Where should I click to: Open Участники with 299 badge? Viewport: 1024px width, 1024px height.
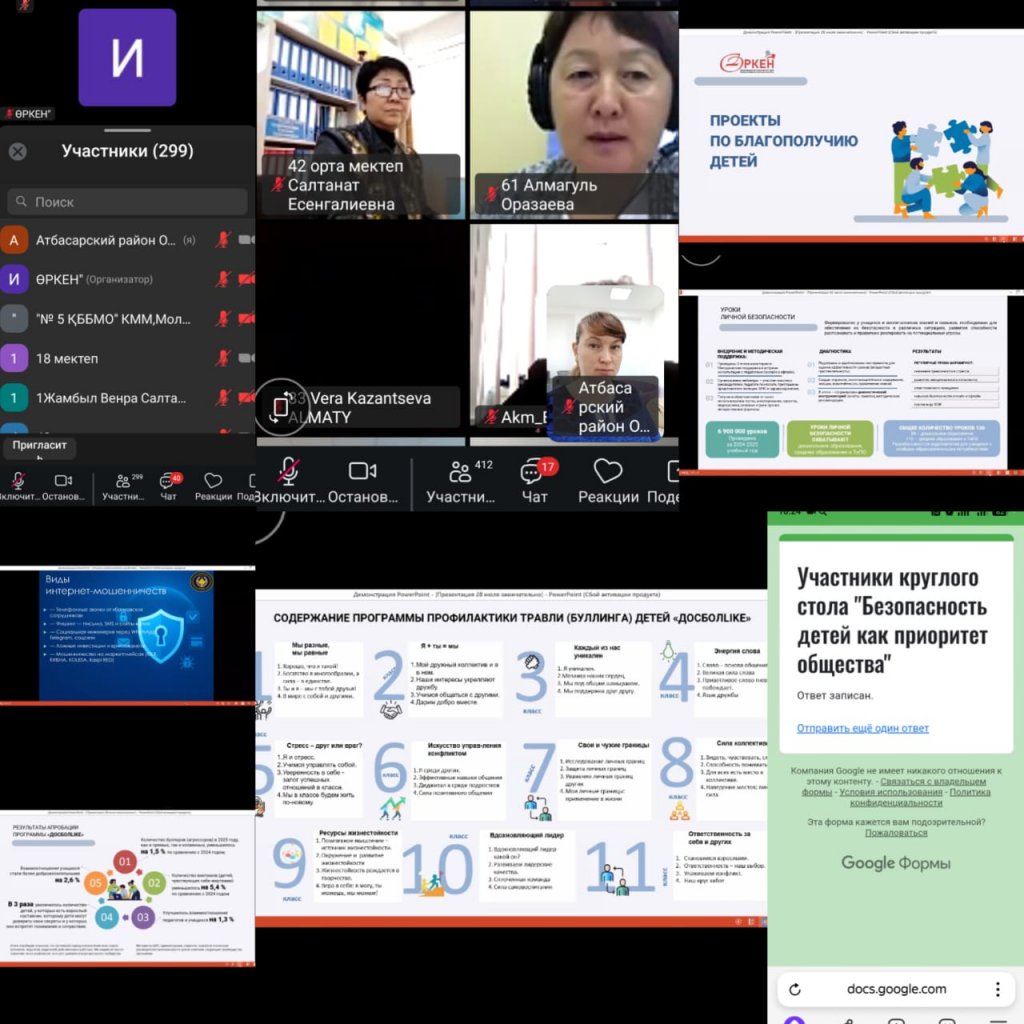[124, 486]
